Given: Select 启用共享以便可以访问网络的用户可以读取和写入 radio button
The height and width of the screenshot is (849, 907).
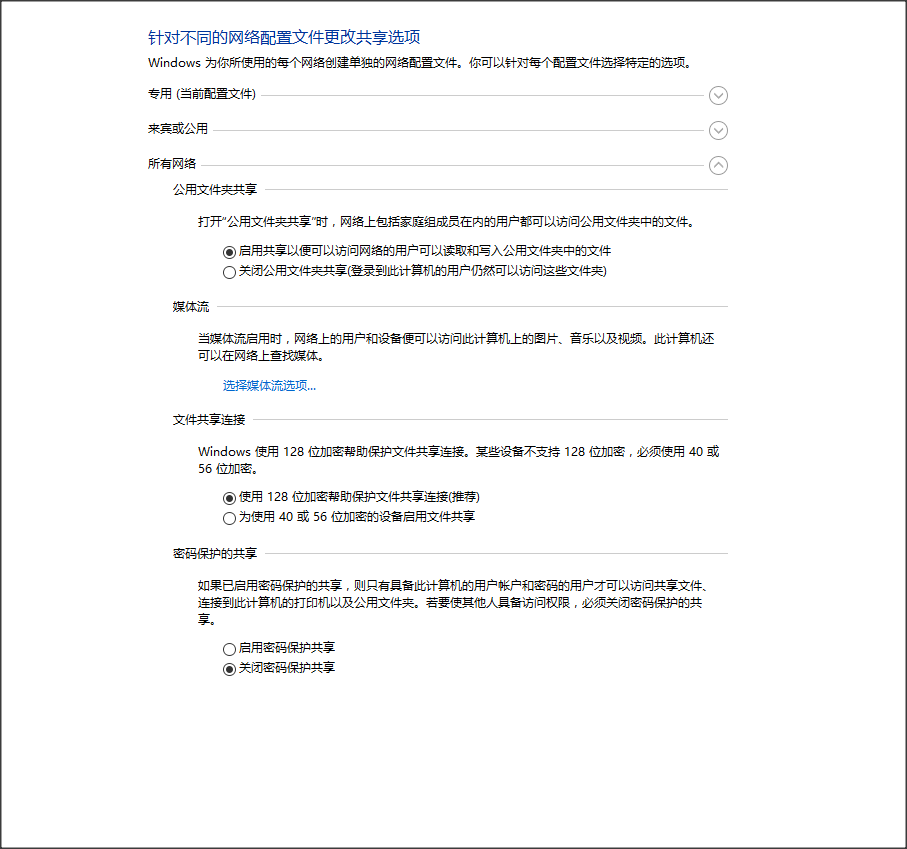Looking at the screenshot, I should point(229,252).
